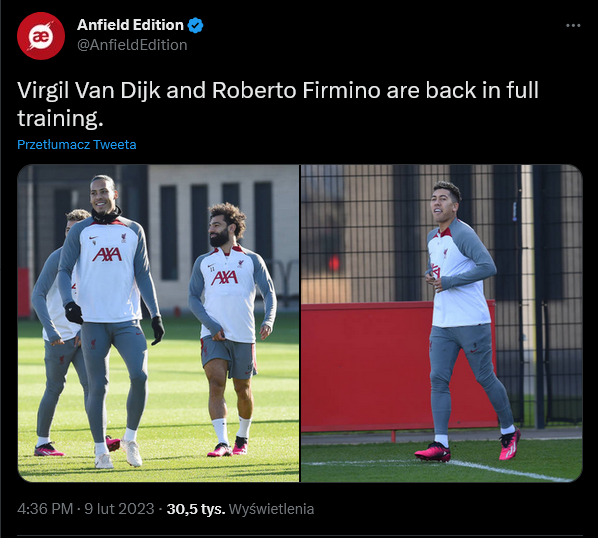598x538 pixels.
Task: Click the bearded player in shorts
Action: [233, 328]
